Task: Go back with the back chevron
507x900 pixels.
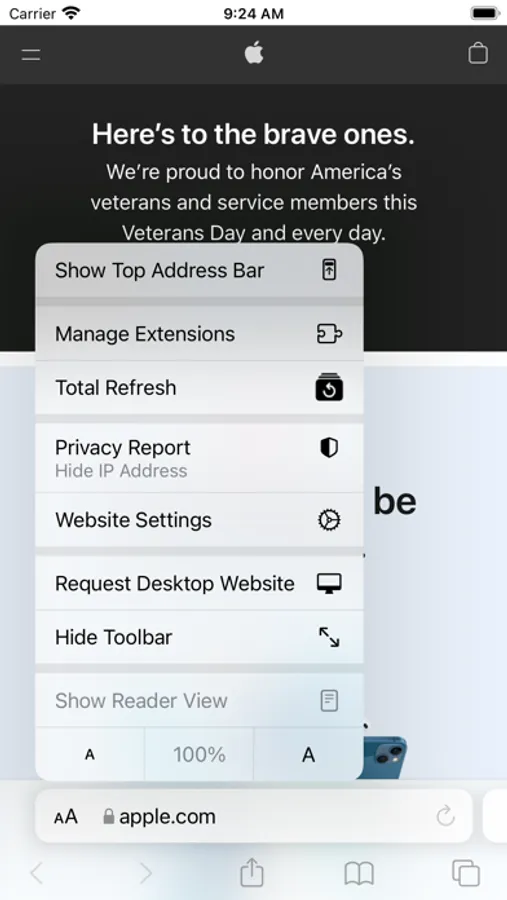Action: [37, 874]
